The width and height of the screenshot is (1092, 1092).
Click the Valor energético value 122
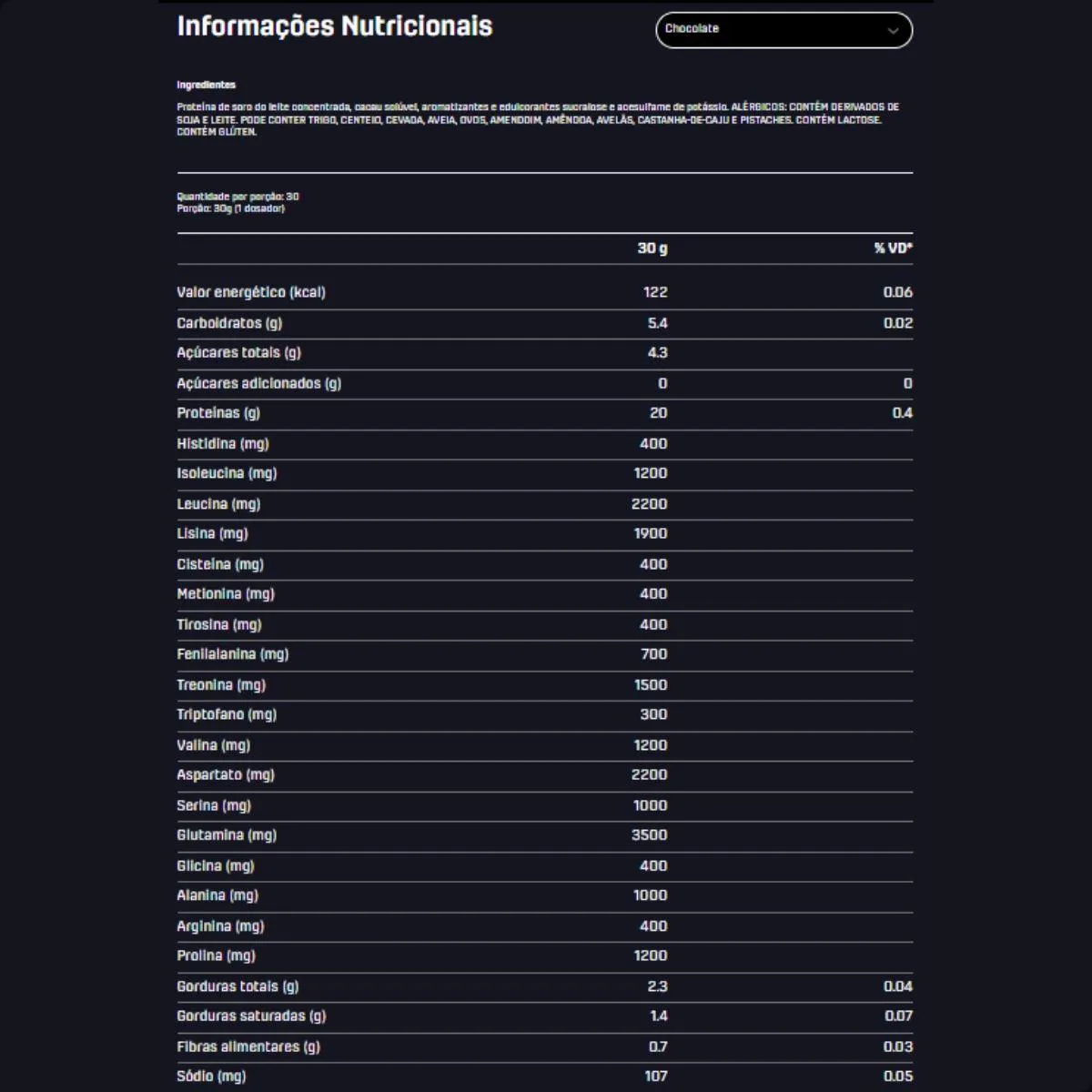(654, 292)
